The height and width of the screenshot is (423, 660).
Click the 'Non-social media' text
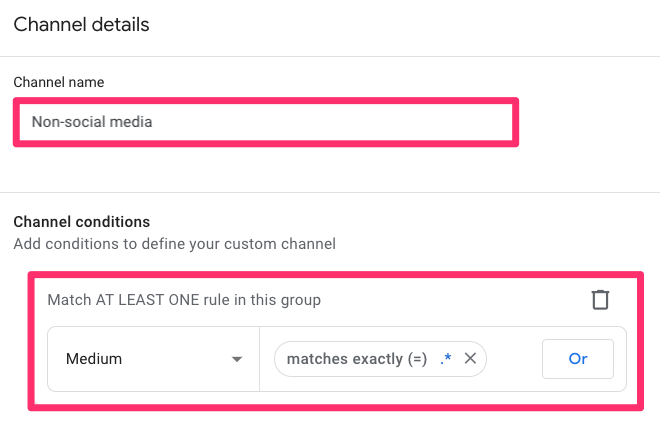pos(92,122)
